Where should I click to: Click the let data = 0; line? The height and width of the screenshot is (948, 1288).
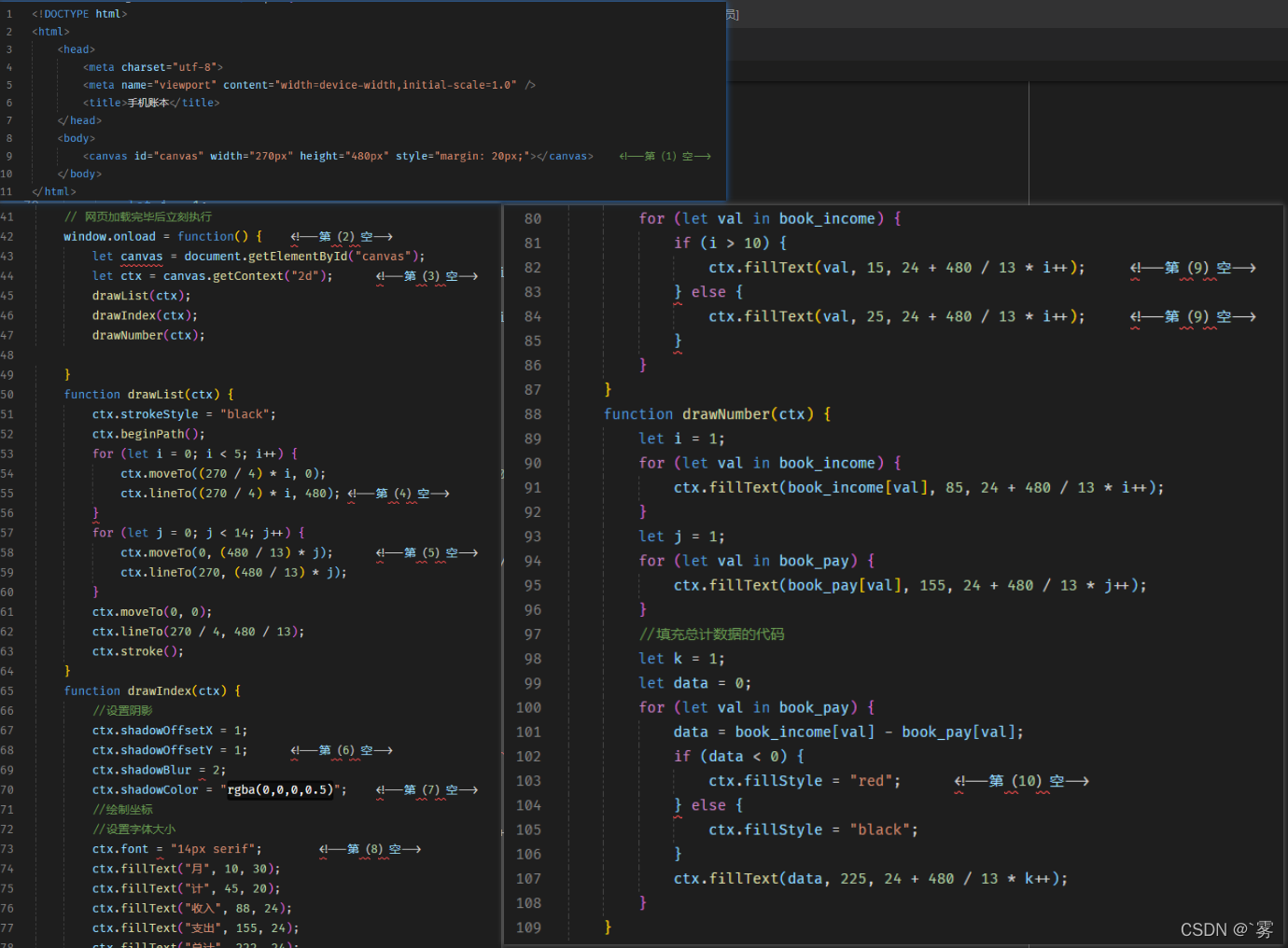tap(694, 683)
